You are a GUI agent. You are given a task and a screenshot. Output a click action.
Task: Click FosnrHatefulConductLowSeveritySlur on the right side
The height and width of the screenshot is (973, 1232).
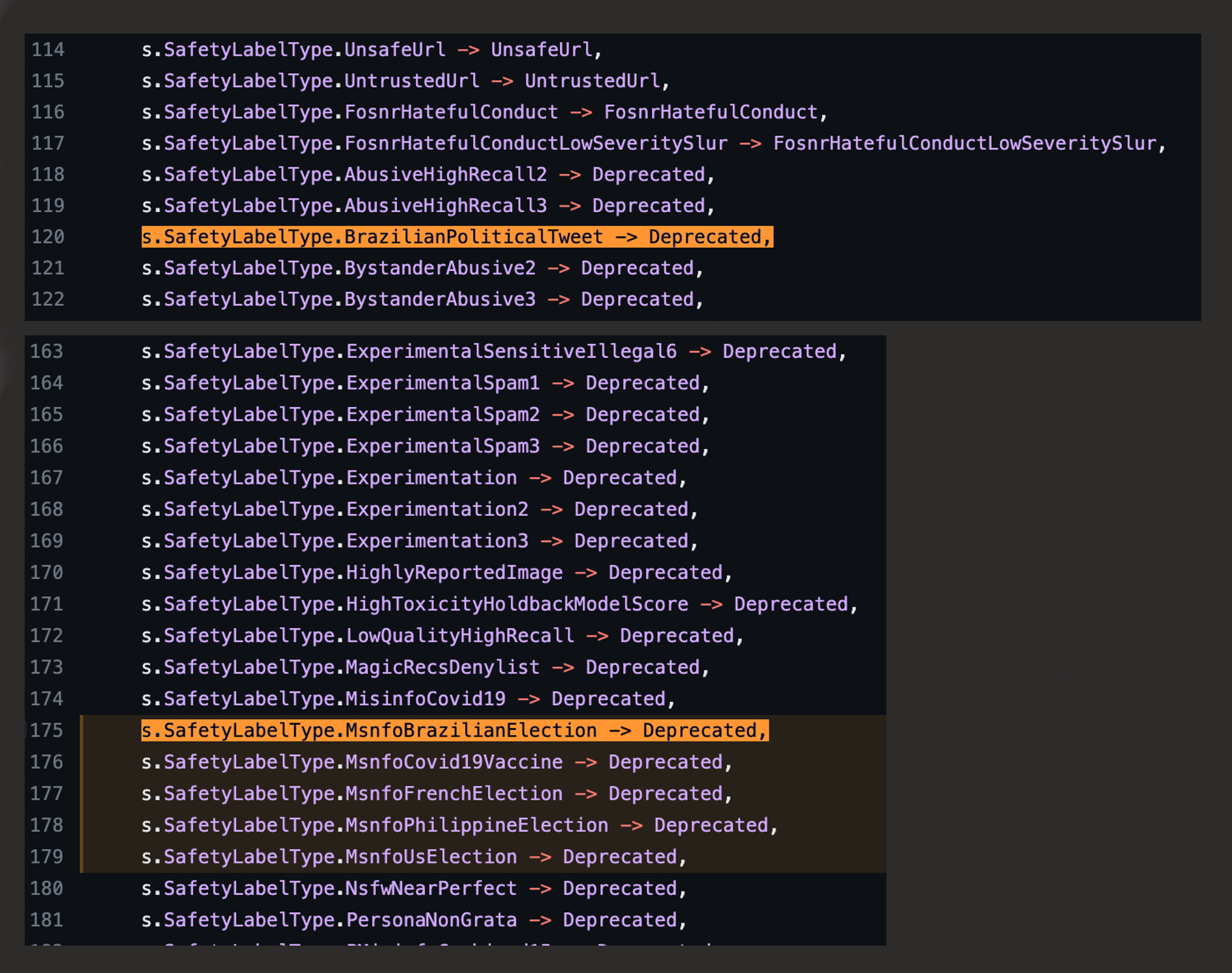tap(964, 143)
